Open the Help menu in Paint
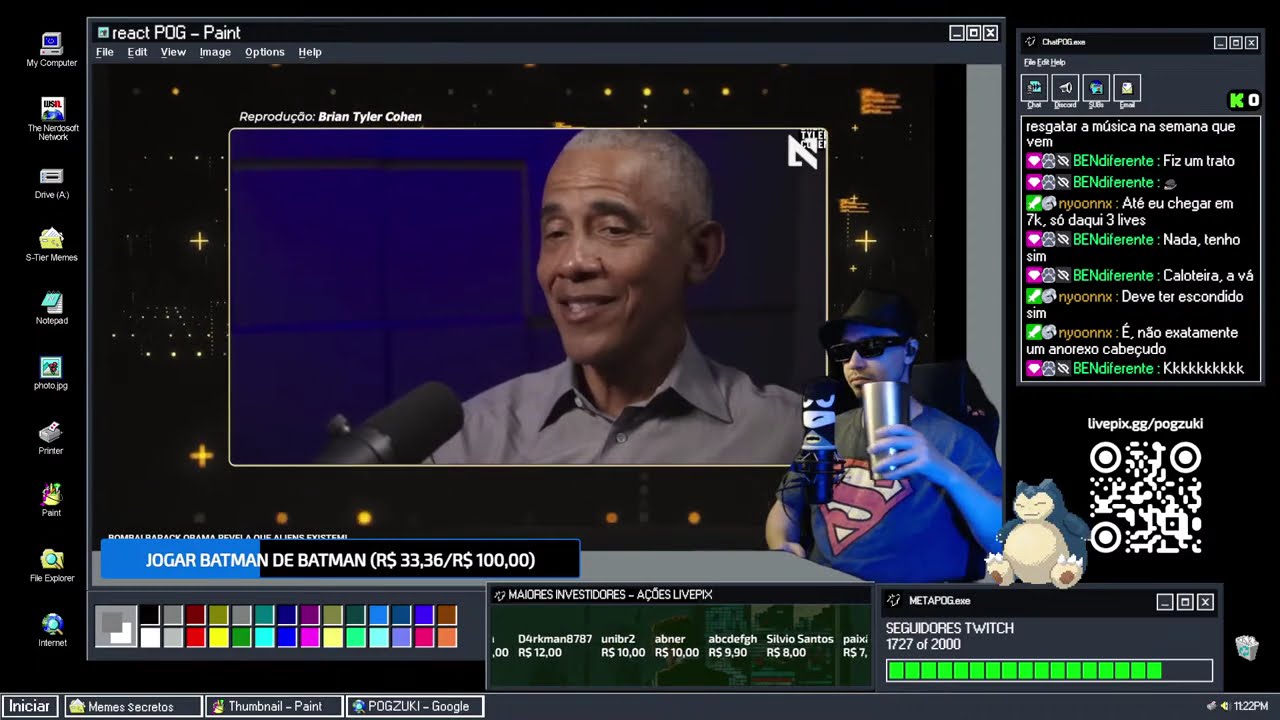Screen dimensions: 1280x720 [310, 52]
